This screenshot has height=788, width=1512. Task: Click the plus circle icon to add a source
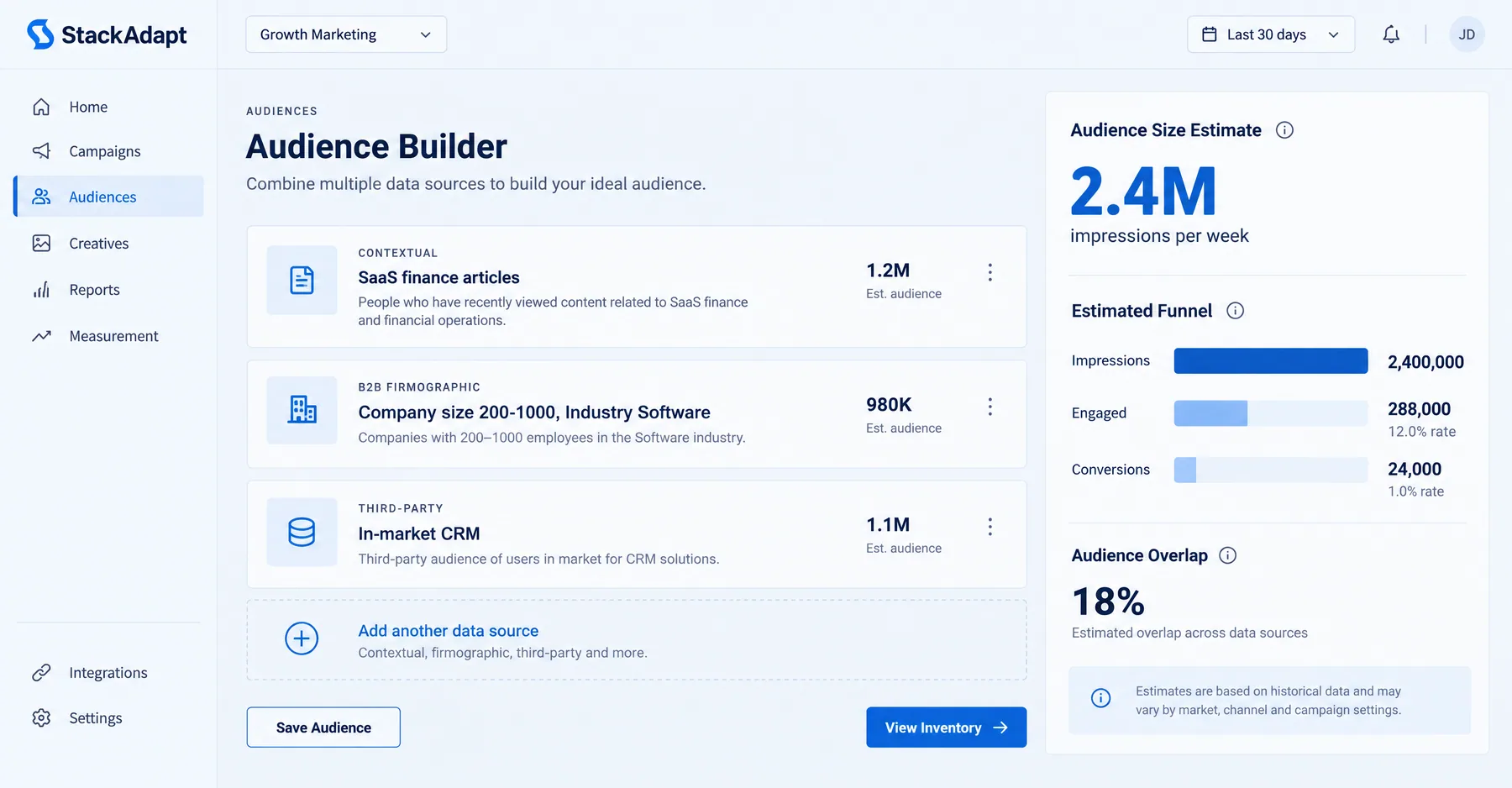pyautogui.click(x=302, y=638)
